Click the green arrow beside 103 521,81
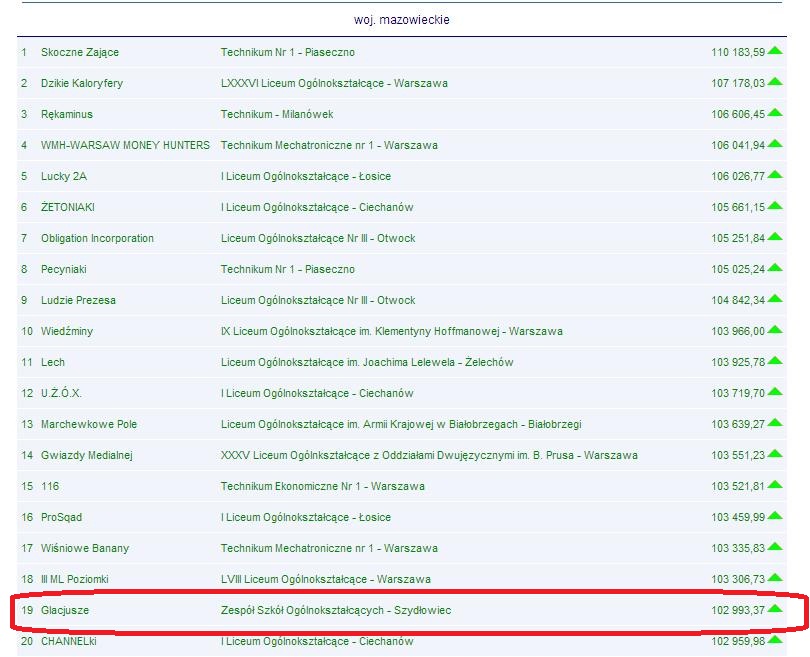 775,484
